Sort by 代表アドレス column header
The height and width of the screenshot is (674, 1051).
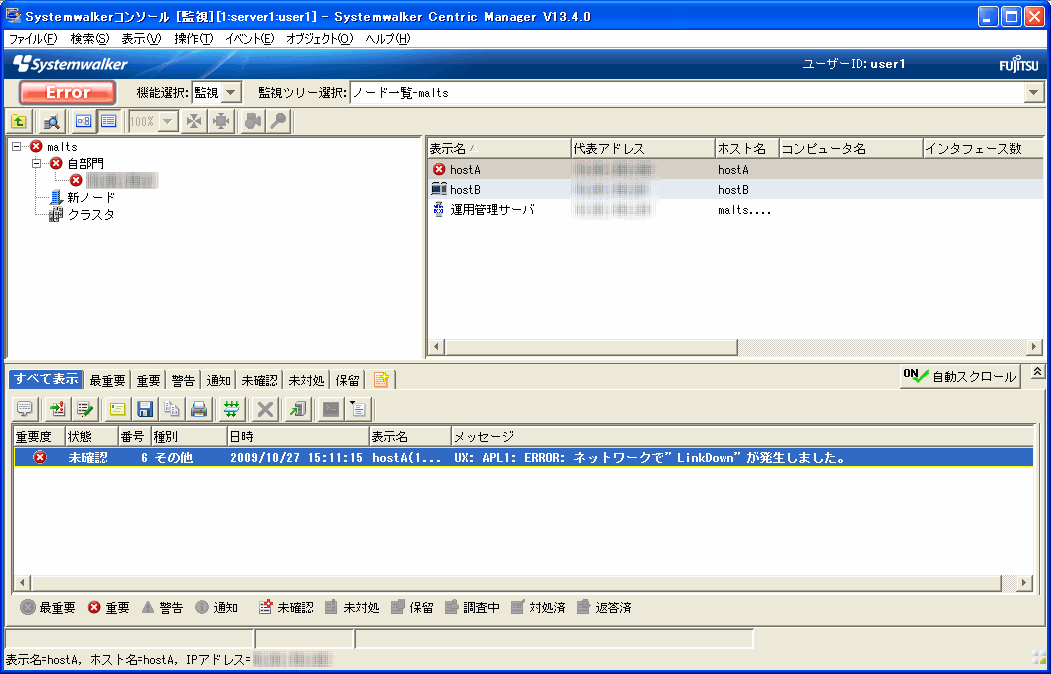pyautogui.click(x=643, y=148)
